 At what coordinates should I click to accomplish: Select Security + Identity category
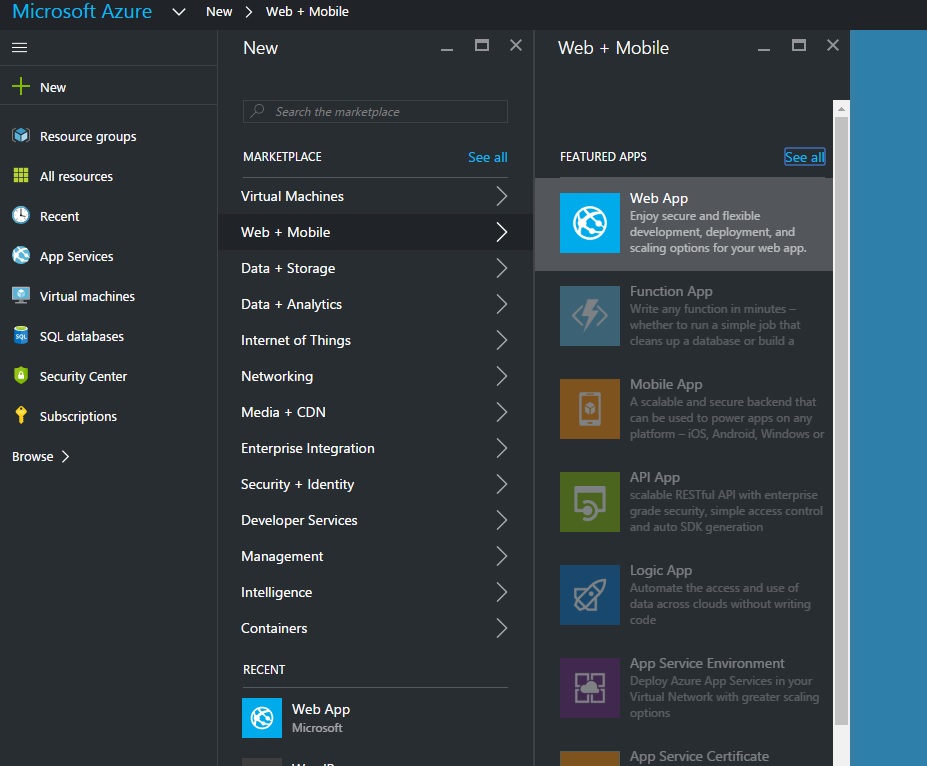375,485
